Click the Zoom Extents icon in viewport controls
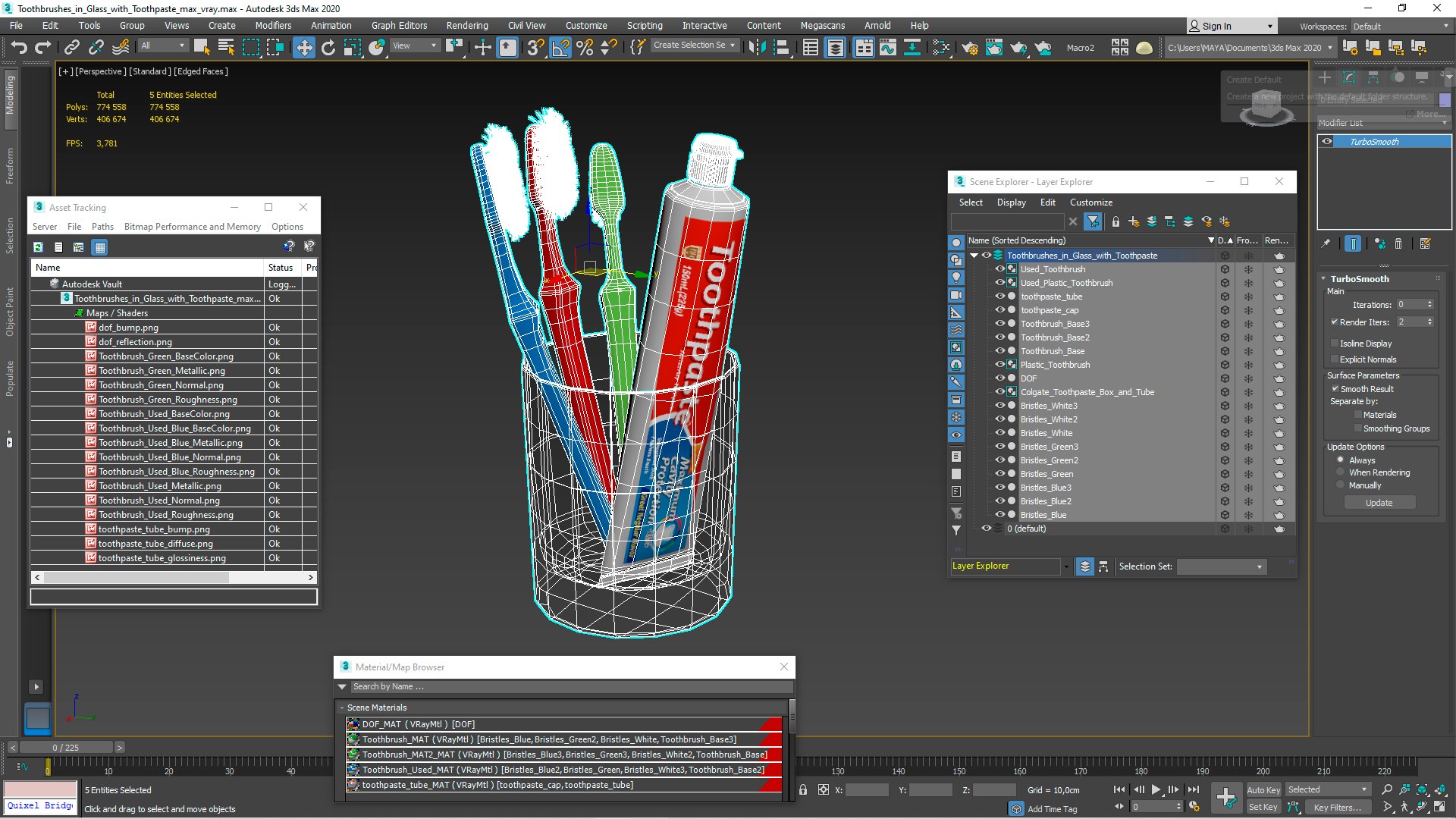Image resolution: width=1456 pixels, height=819 pixels. point(1422,789)
